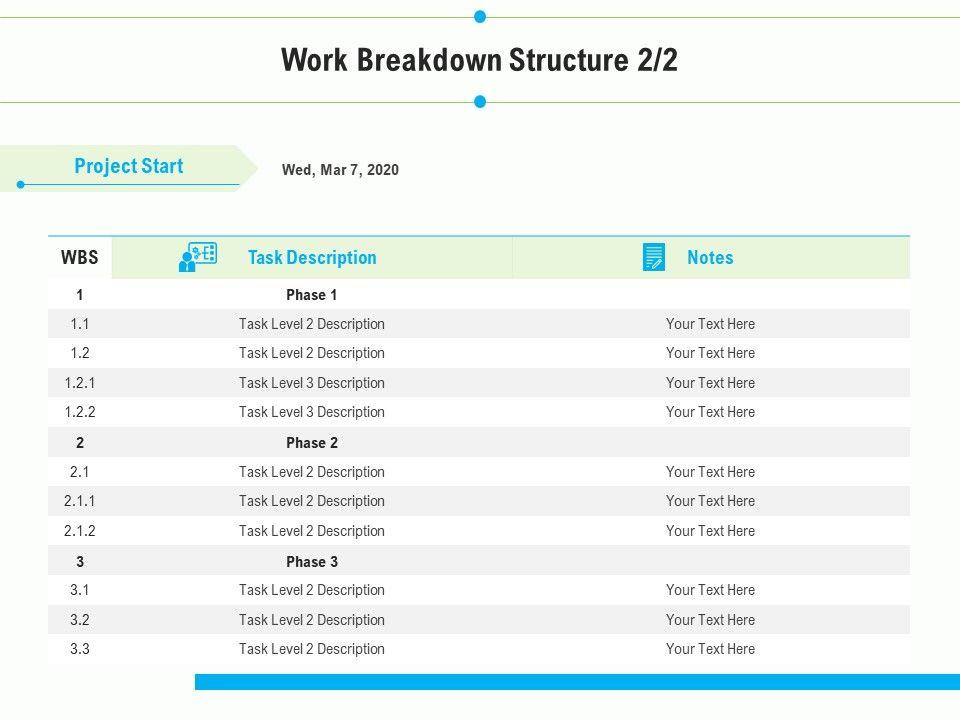Screen dimensions: 960x720
Task: Click the task description in row 2.1.2
Action: coord(312,531)
